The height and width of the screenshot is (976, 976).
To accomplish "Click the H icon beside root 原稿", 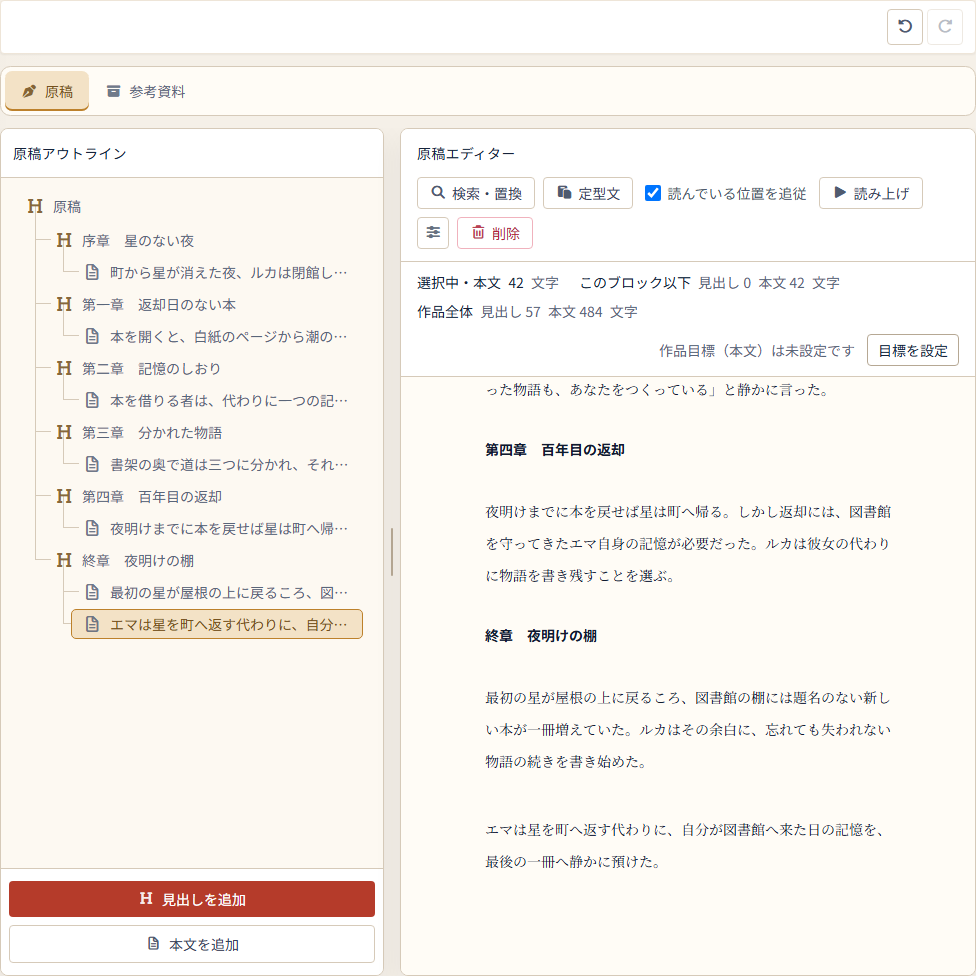I will pos(35,207).
